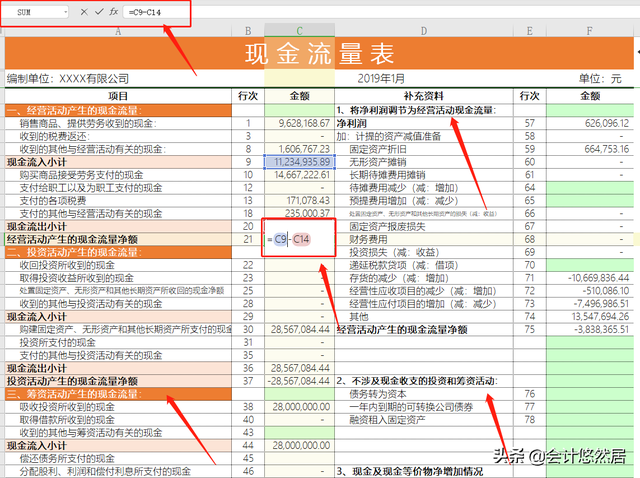Image resolution: width=640 pixels, height=478 pixels.
Task: Select column A header
Action: coord(118,31)
